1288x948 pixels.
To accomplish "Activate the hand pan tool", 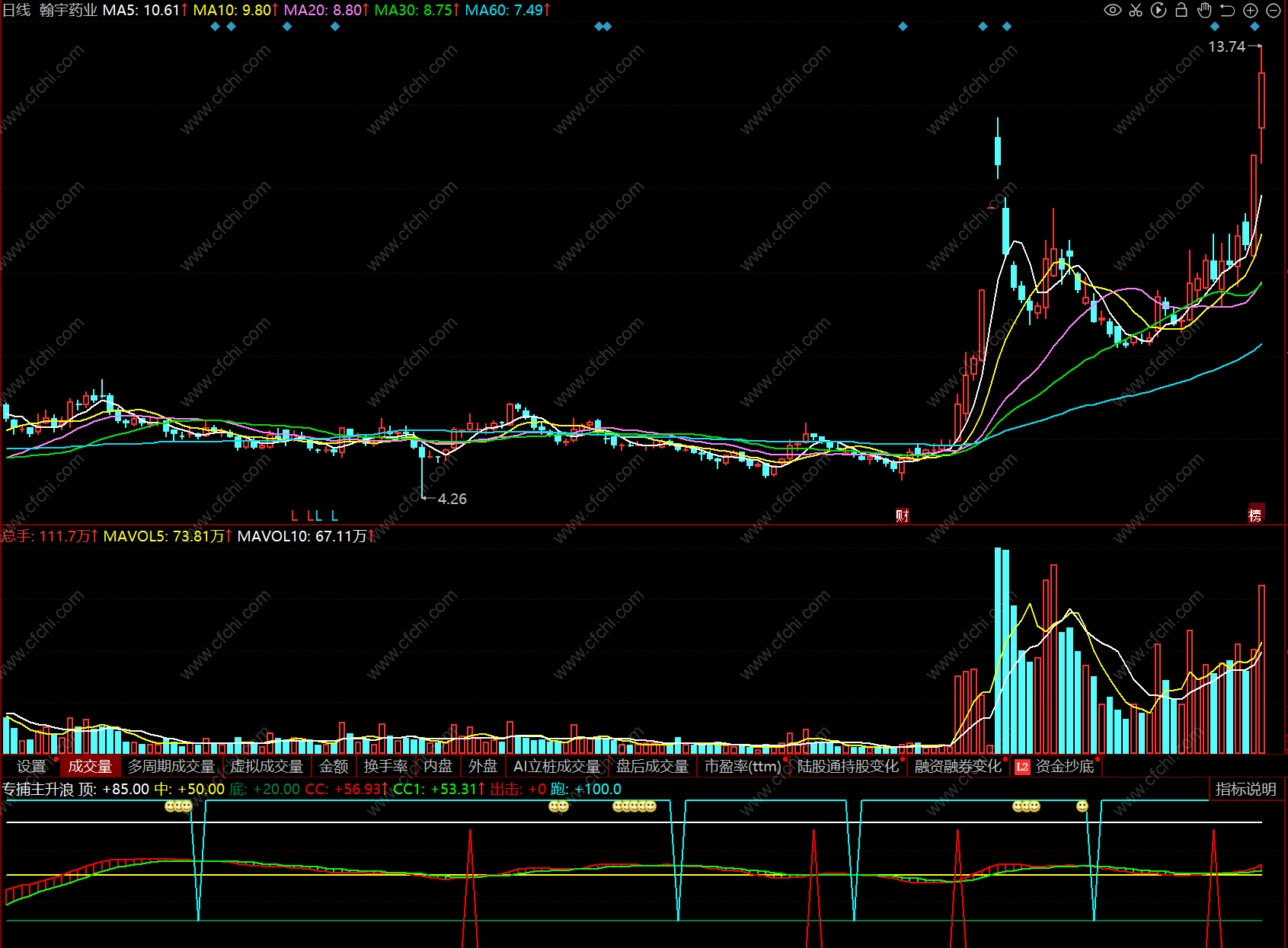I will (1204, 10).
